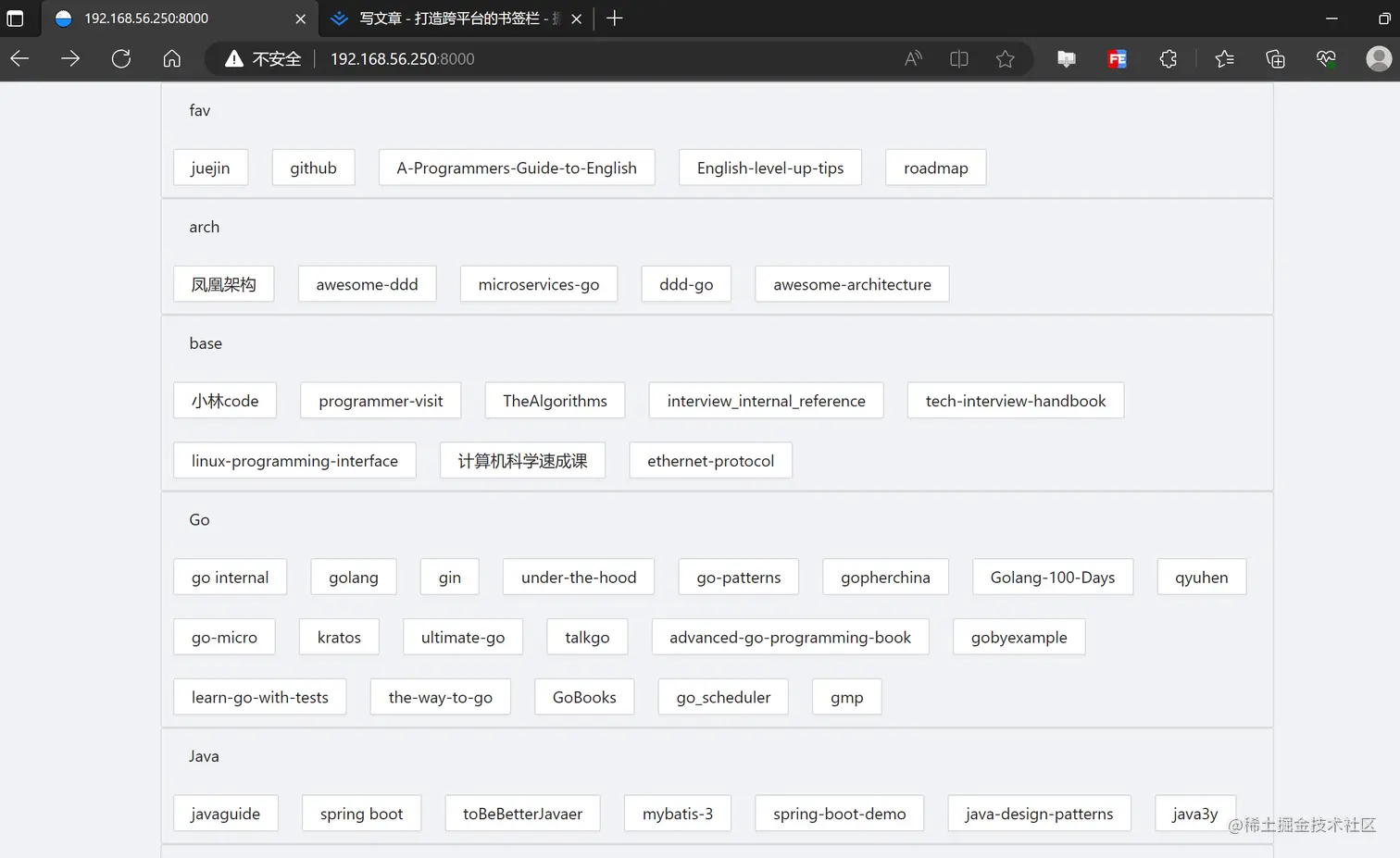Open the 凤凰架构 bookmark
Screen dimensions: 1400x858
click(x=223, y=284)
